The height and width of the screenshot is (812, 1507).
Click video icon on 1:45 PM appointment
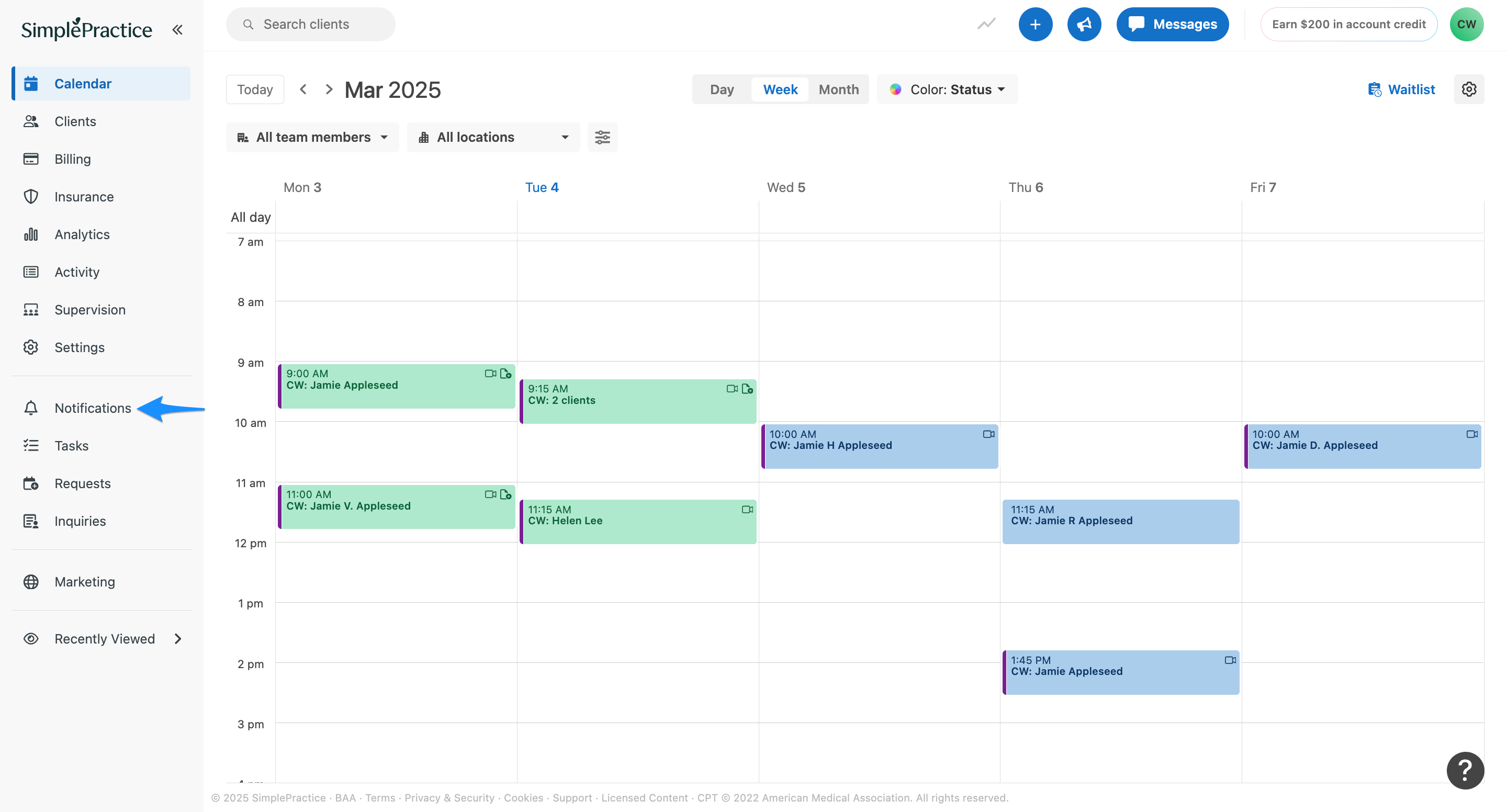click(x=1230, y=660)
